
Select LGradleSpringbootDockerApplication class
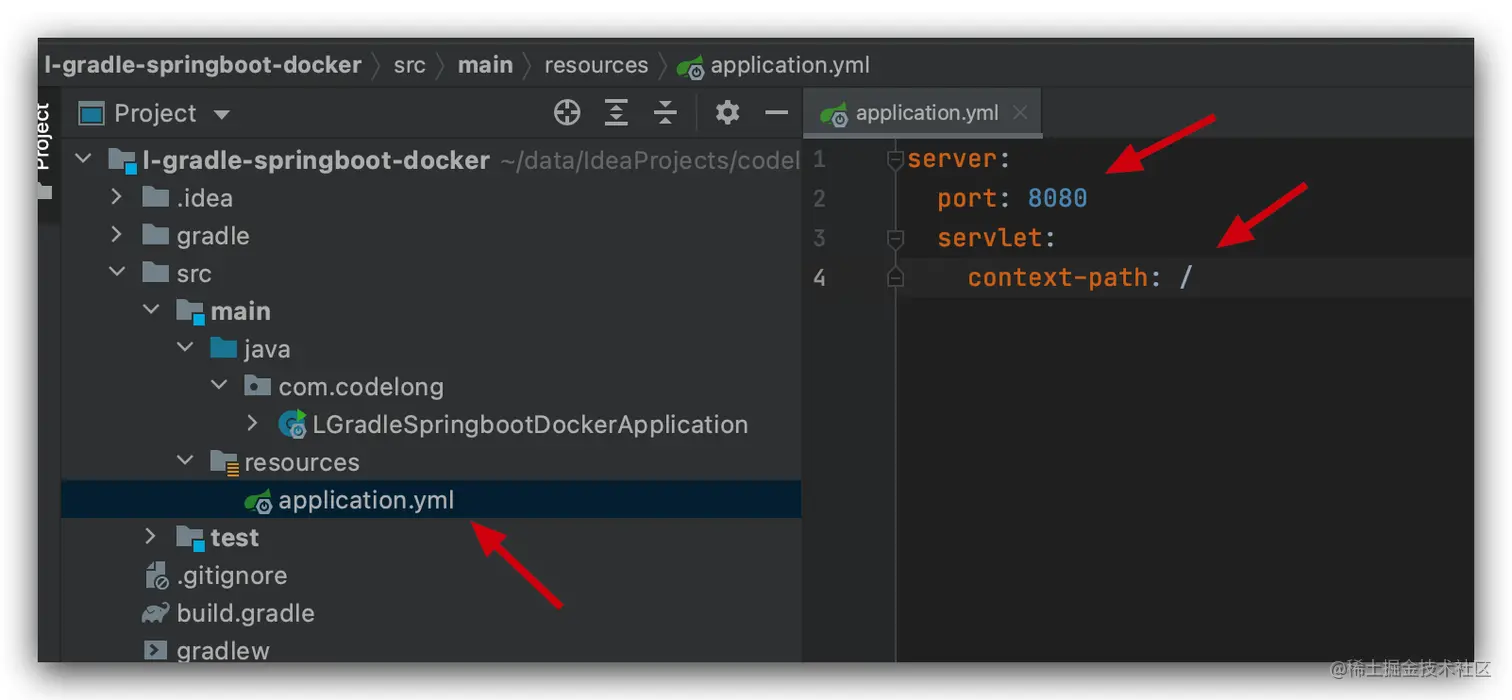click(530, 424)
